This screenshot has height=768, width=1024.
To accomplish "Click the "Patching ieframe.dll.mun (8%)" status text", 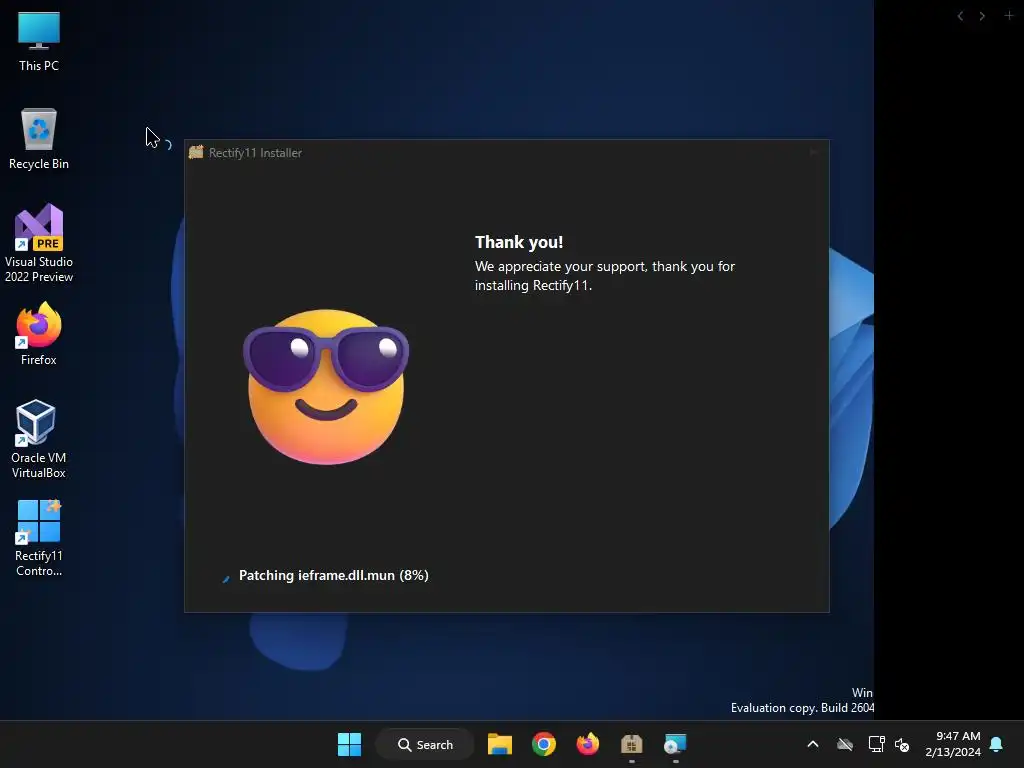I will (x=334, y=575).
